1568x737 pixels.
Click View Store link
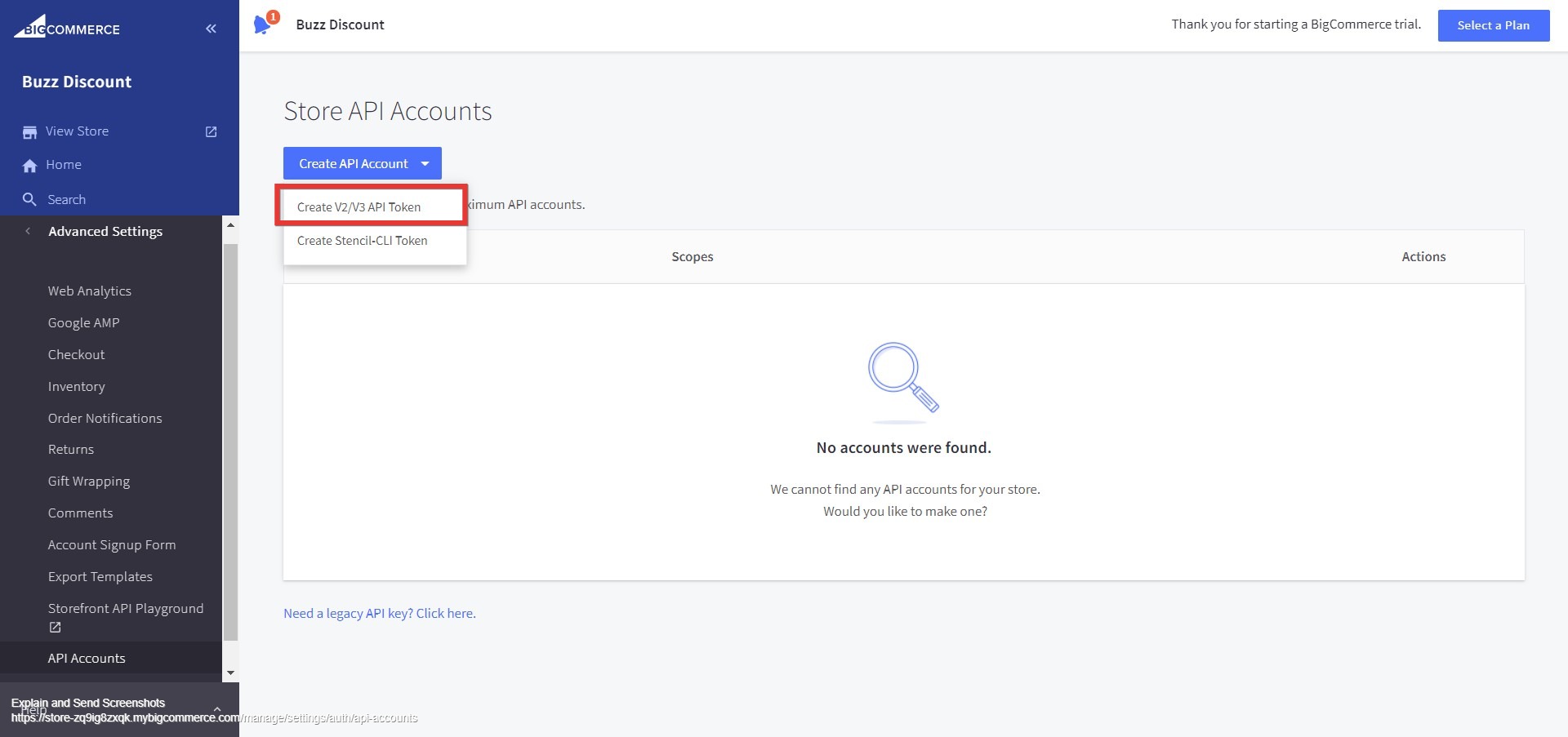[x=77, y=131]
